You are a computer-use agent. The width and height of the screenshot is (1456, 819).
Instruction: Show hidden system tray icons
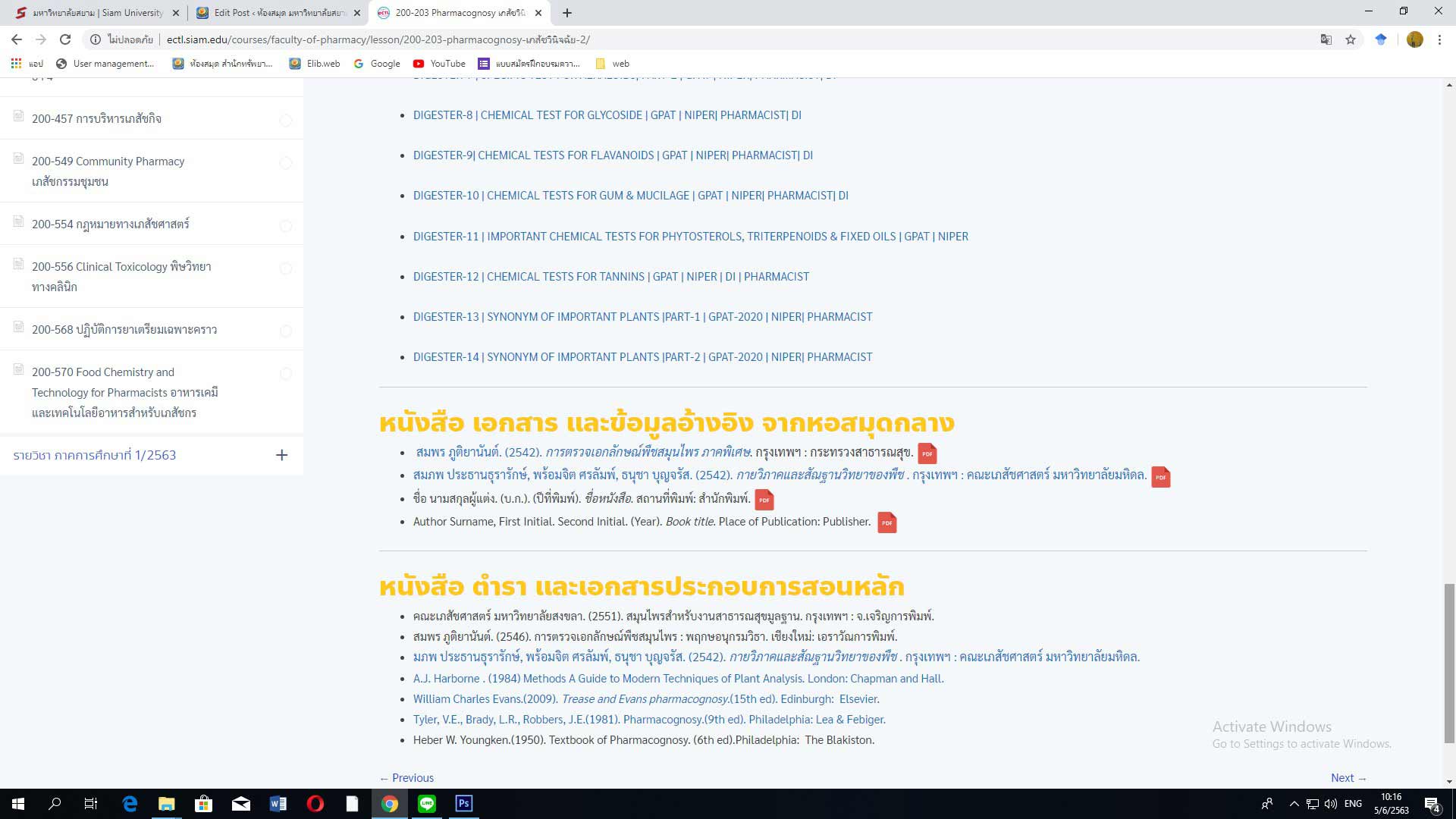[x=1294, y=804]
